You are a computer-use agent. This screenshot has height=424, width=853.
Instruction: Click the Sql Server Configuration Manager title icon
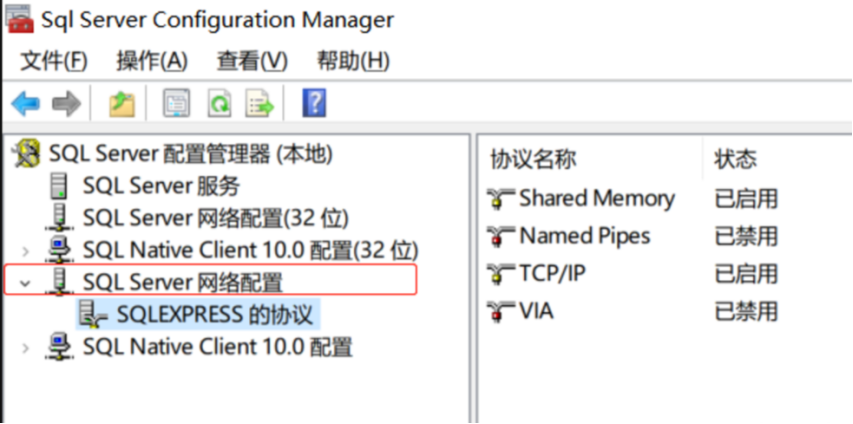pyautogui.click(x=19, y=20)
